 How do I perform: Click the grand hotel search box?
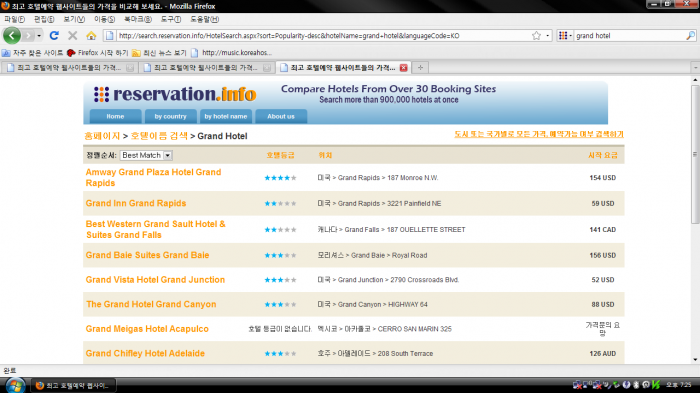[x=629, y=36]
